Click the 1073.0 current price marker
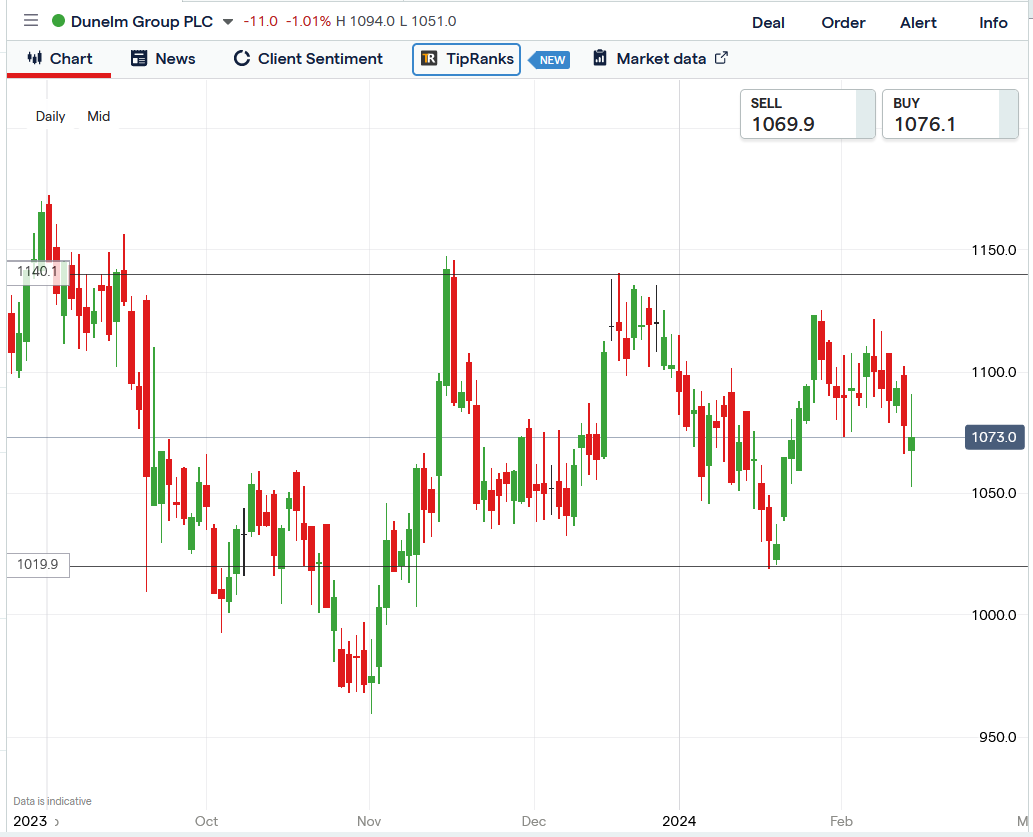Image resolution: width=1033 pixels, height=837 pixels. [x=994, y=437]
